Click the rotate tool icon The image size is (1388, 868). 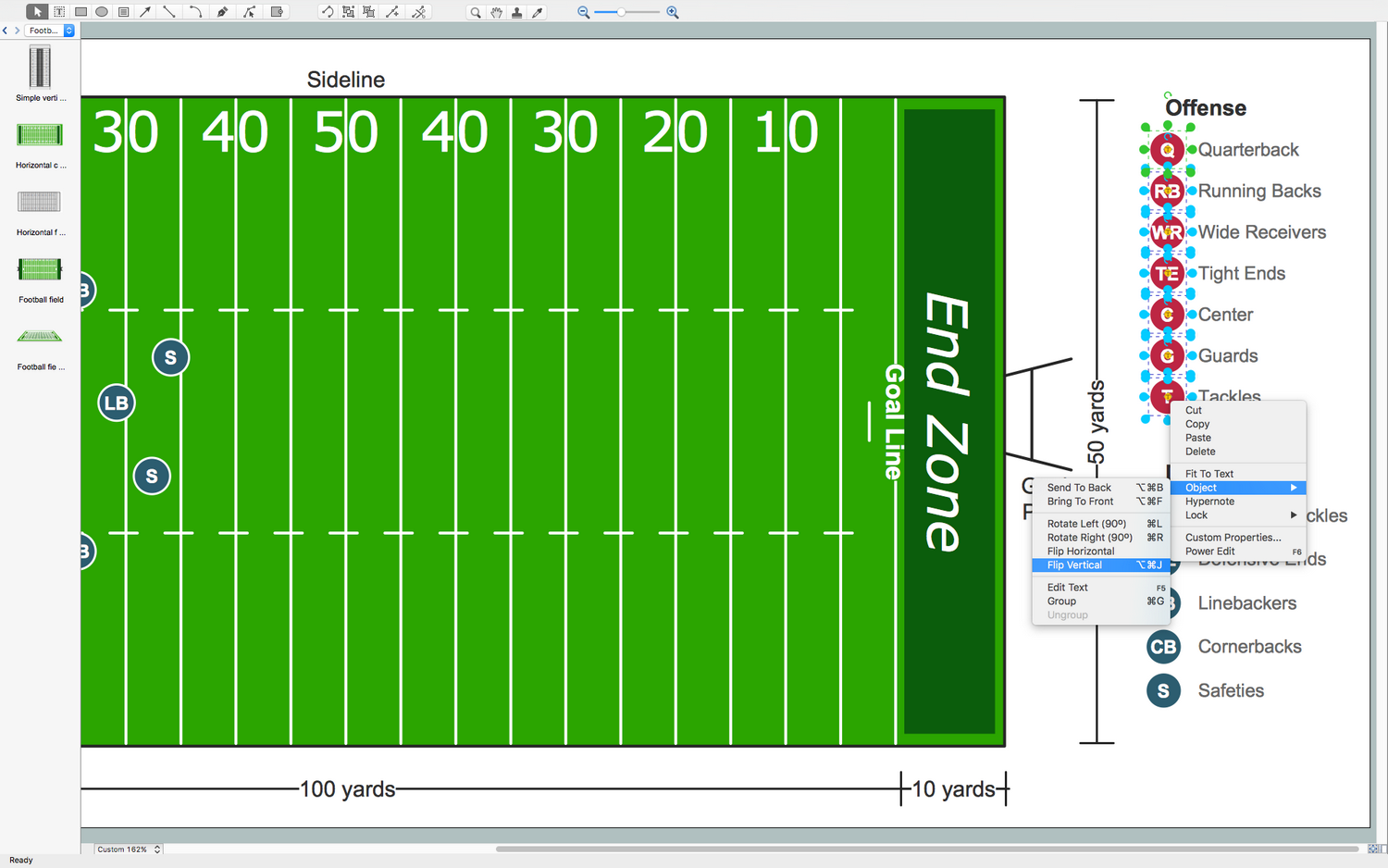coord(327,12)
